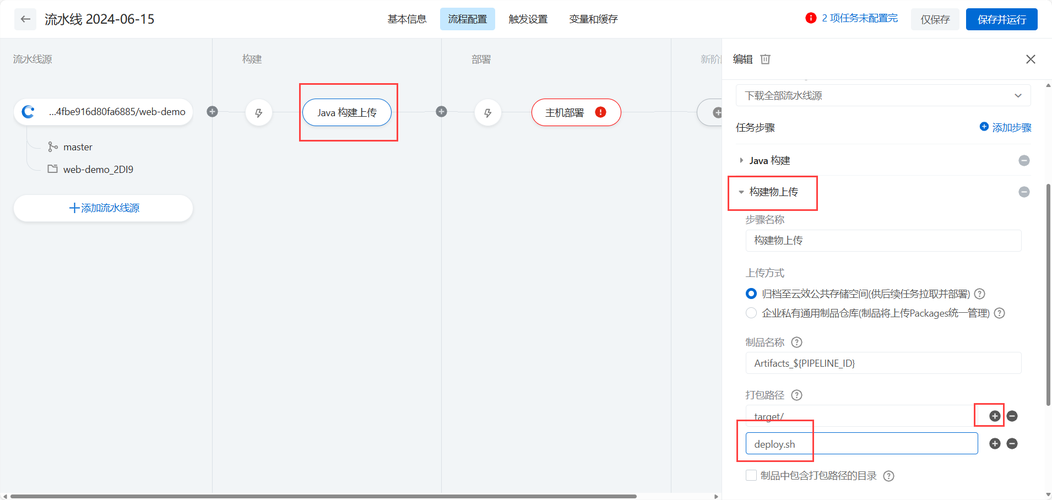Add a task before the 部署 stage trigger

click(441, 111)
